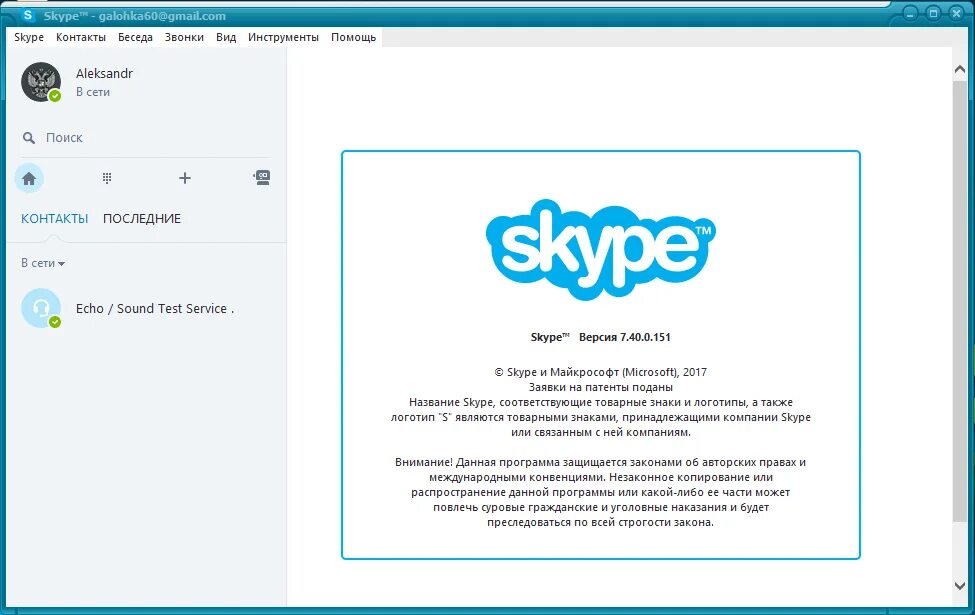Click the vertical scrollbar thumb
This screenshot has width=975, height=615.
pos(960,301)
